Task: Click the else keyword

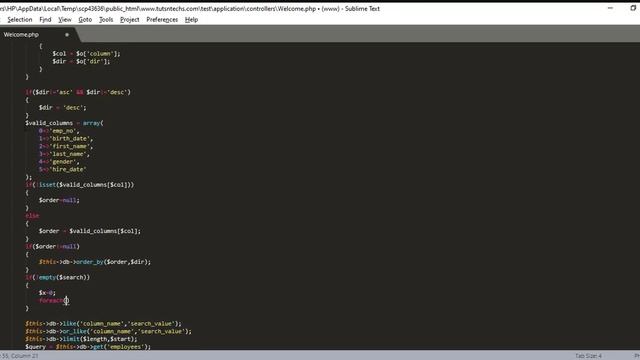Action: [32, 216]
